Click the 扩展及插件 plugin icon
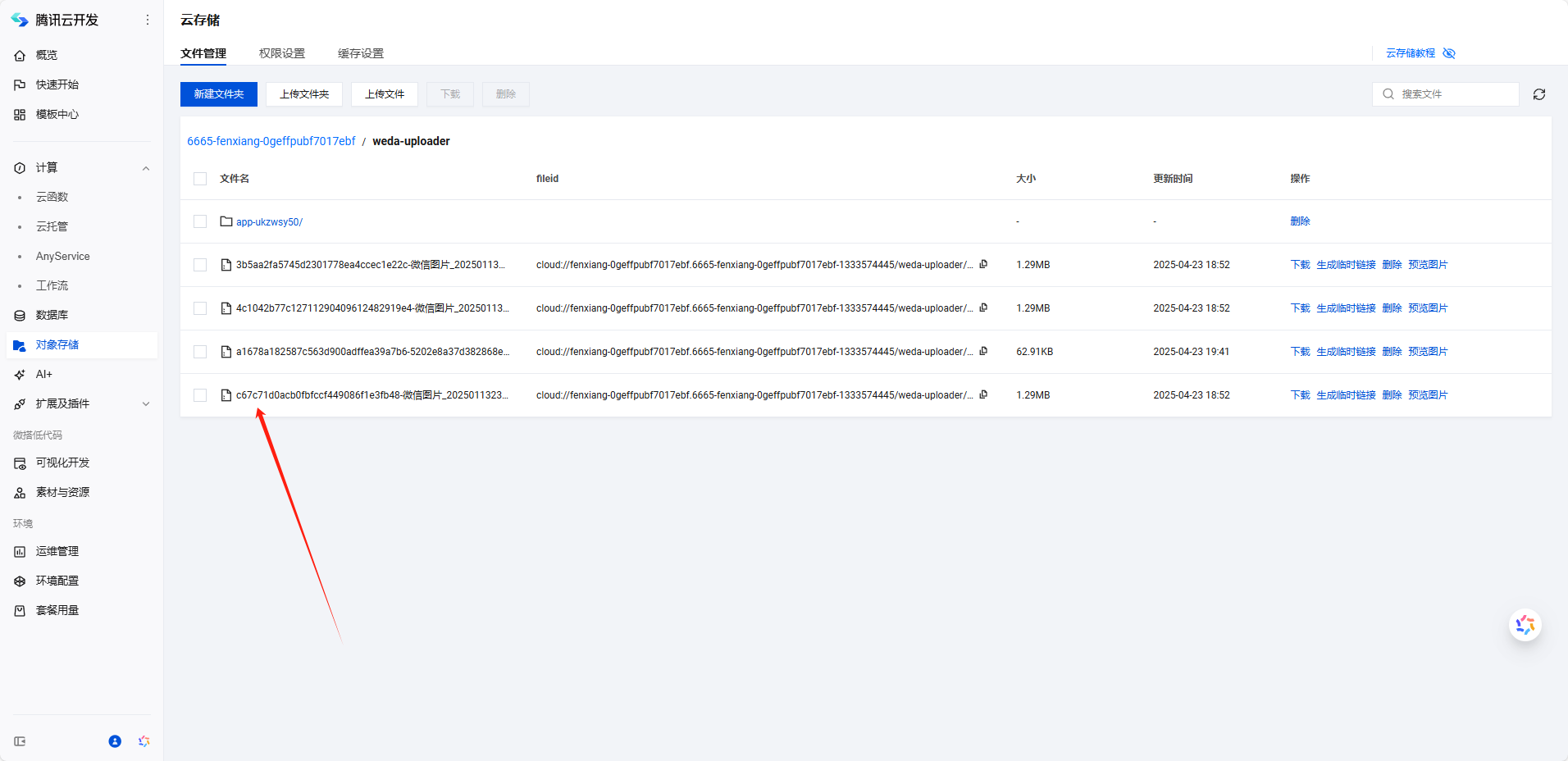Viewport: 1568px width, 761px height. click(x=20, y=403)
